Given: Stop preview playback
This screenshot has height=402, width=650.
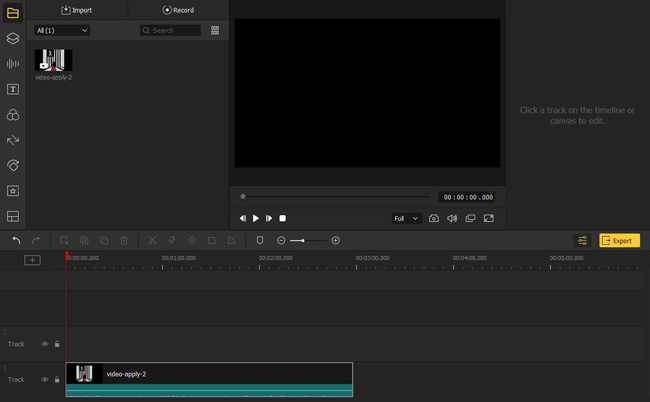Looking at the screenshot, I should coord(282,218).
